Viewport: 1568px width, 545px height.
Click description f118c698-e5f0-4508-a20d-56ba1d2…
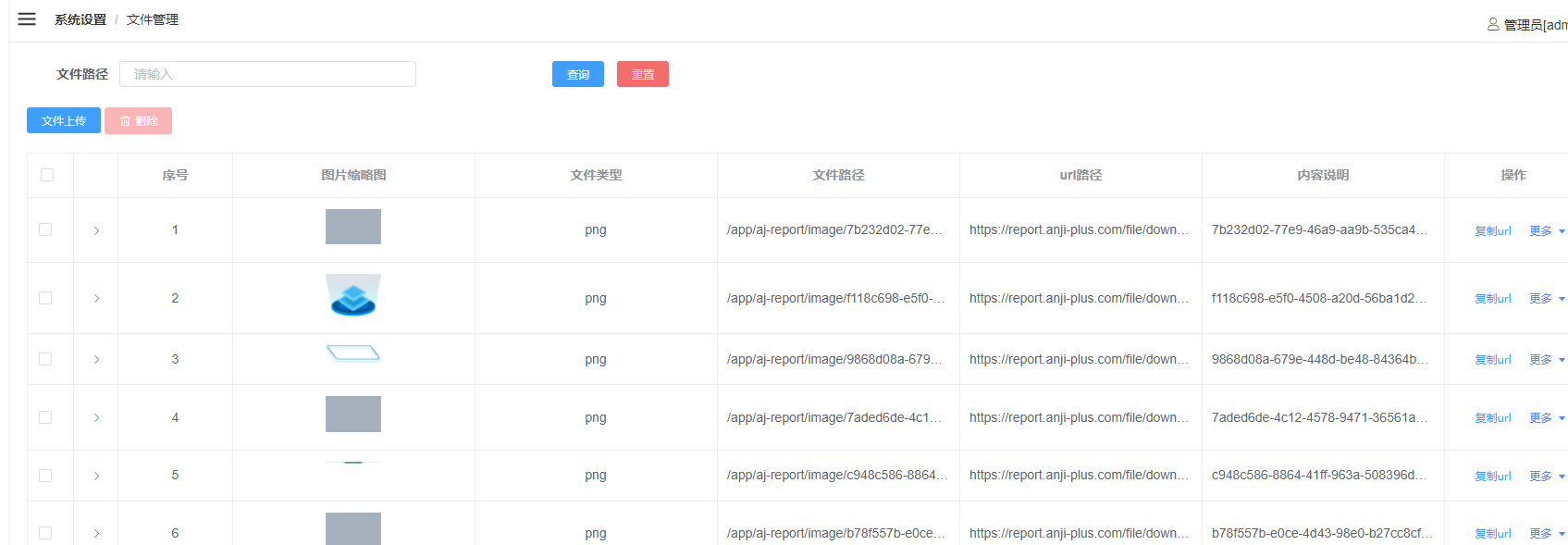click(x=1320, y=298)
